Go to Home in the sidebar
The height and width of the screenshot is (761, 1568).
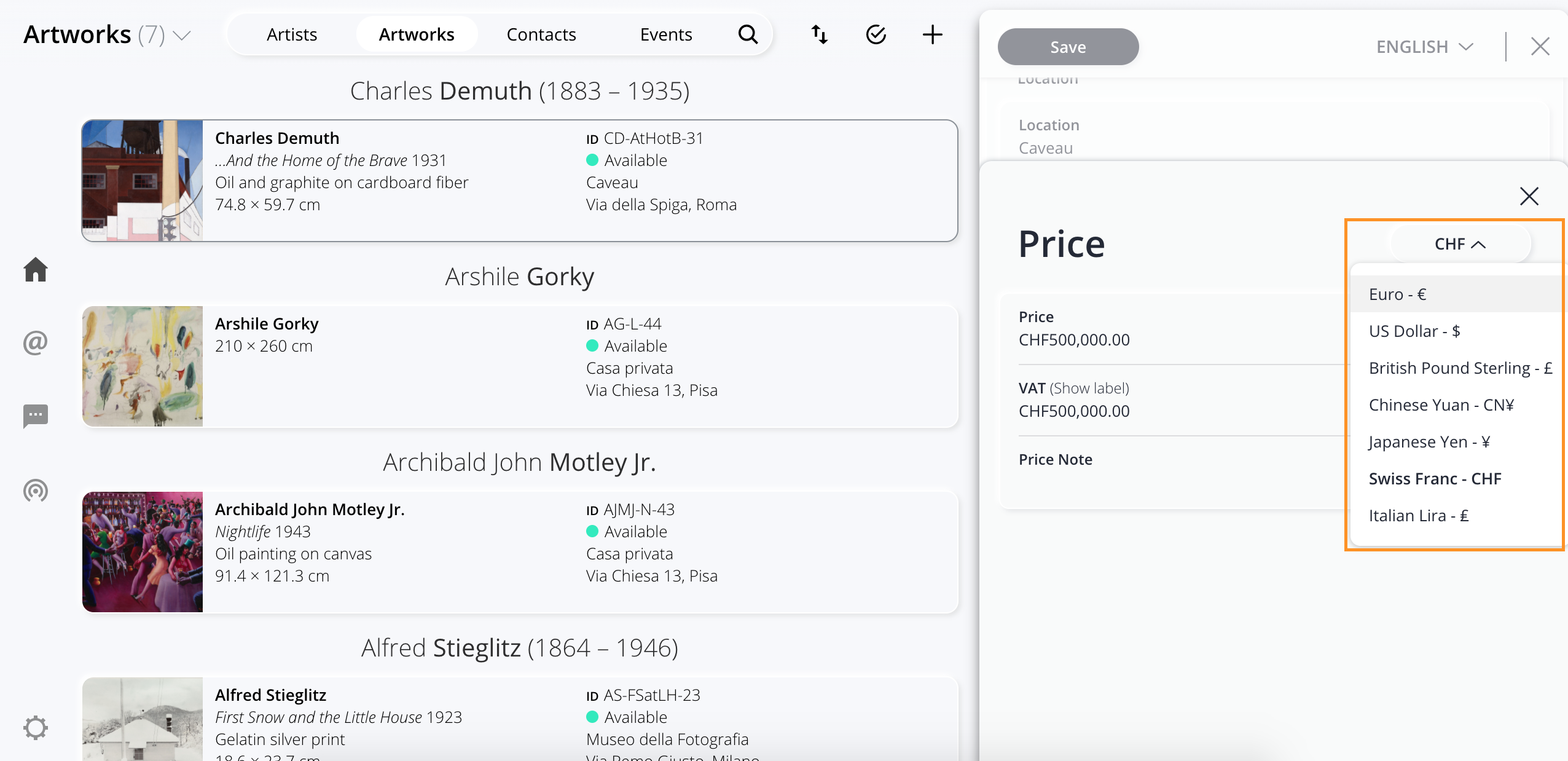pyautogui.click(x=36, y=269)
